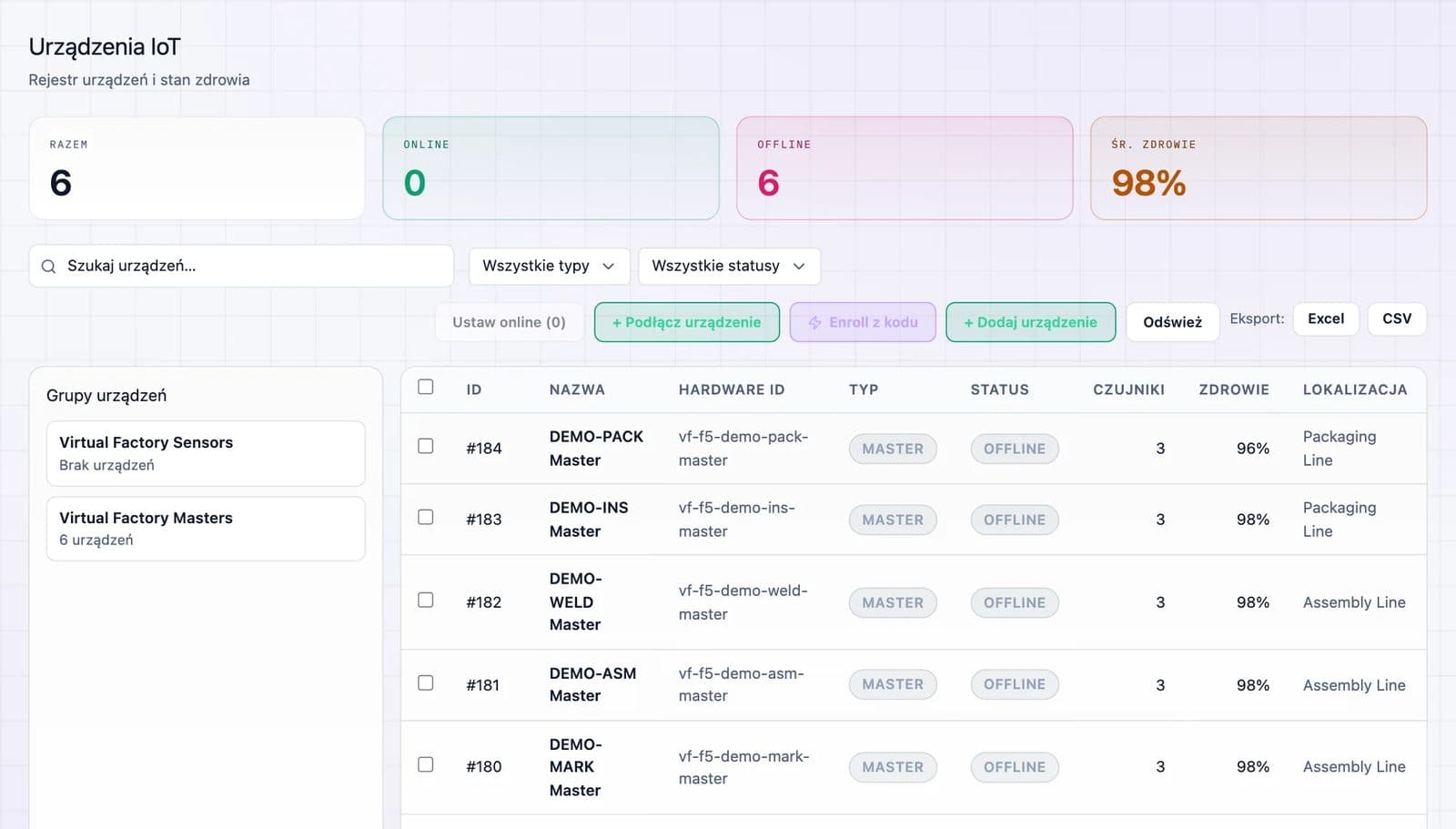
Task: Click the HARDWARE ID column header
Action: [732, 389]
